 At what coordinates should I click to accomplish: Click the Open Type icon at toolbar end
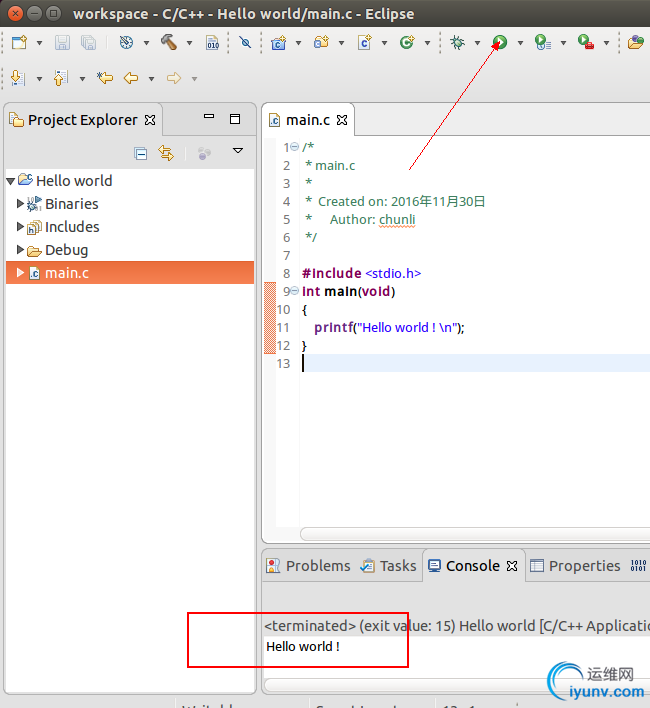(636, 42)
